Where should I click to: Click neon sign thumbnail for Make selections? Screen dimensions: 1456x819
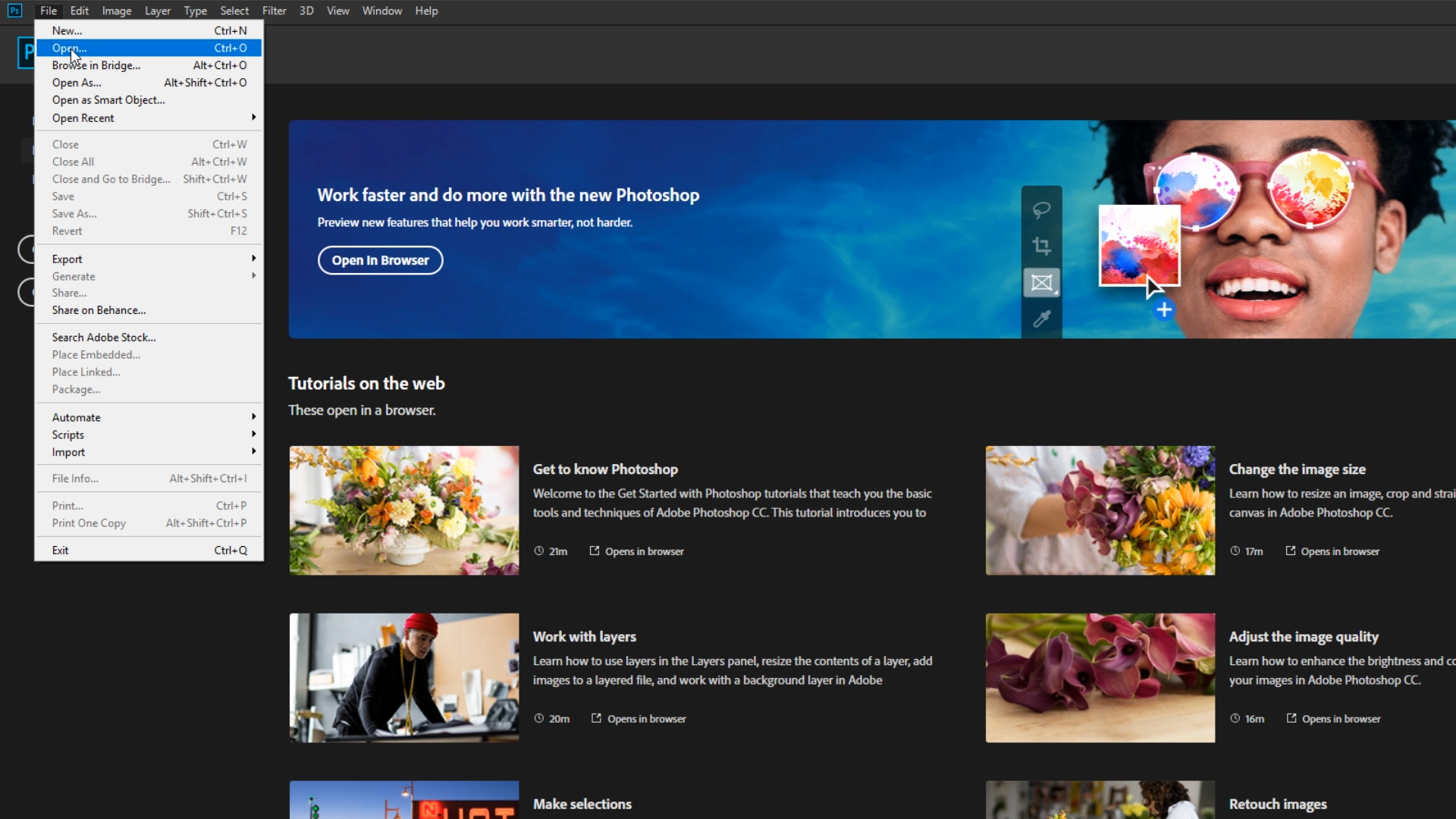coord(404,800)
